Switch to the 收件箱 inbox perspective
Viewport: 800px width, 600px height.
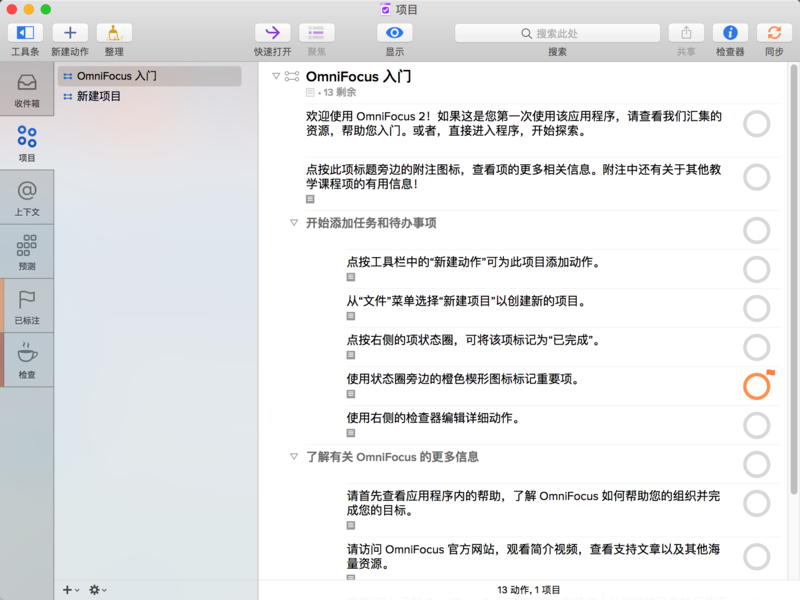(27, 89)
